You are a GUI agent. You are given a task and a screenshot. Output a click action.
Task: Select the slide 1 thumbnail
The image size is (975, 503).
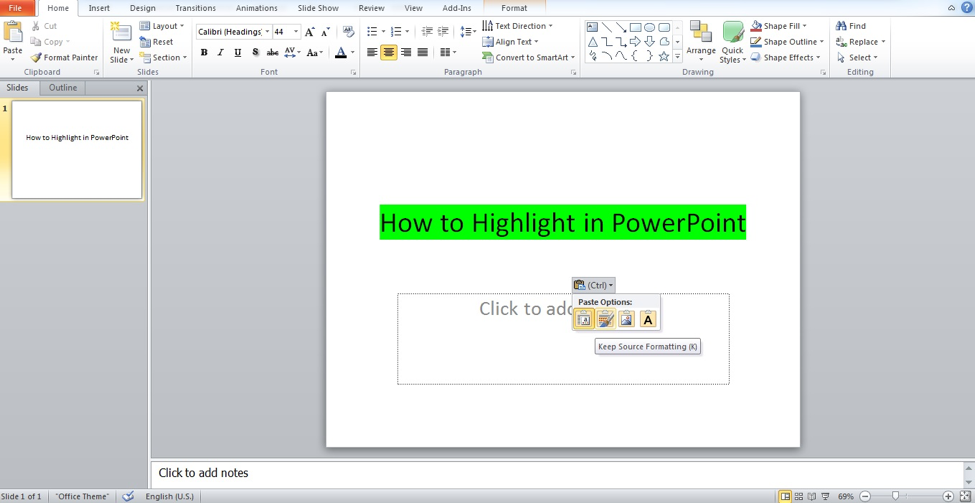click(77, 149)
